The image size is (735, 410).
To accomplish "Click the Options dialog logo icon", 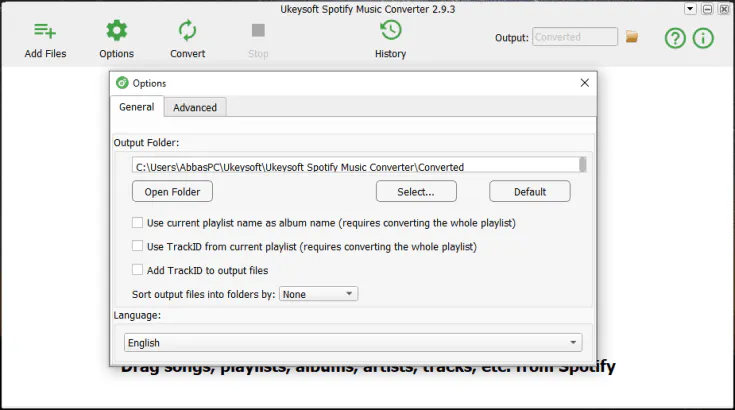I will pos(122,83).
